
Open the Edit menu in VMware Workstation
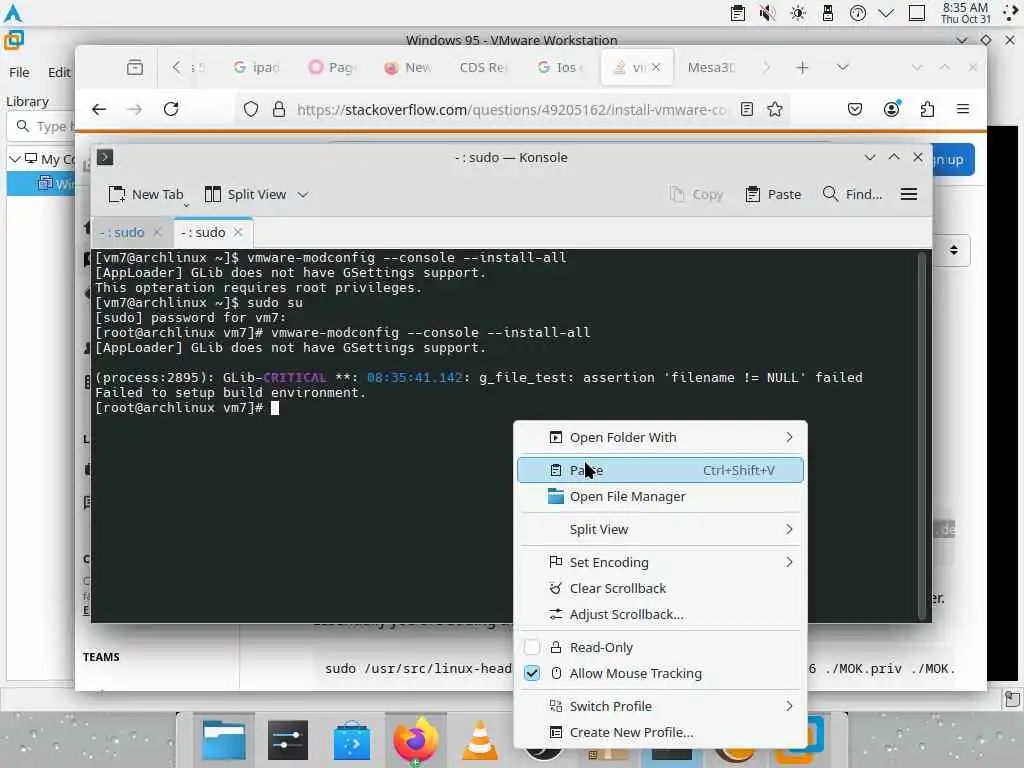pyautogui.click(x=59, y=72)
